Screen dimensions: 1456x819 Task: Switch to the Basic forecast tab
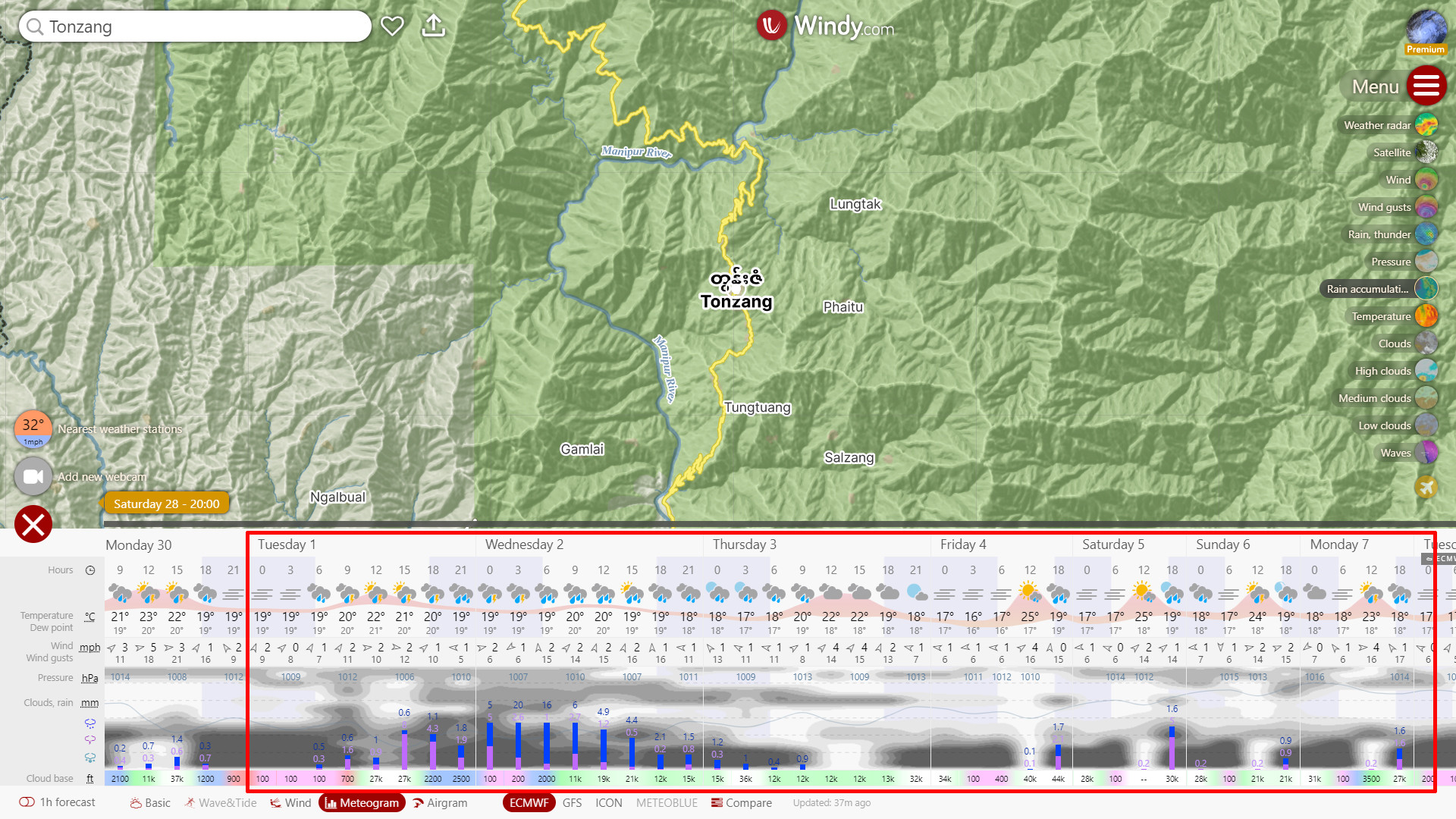tap(150, 803)
